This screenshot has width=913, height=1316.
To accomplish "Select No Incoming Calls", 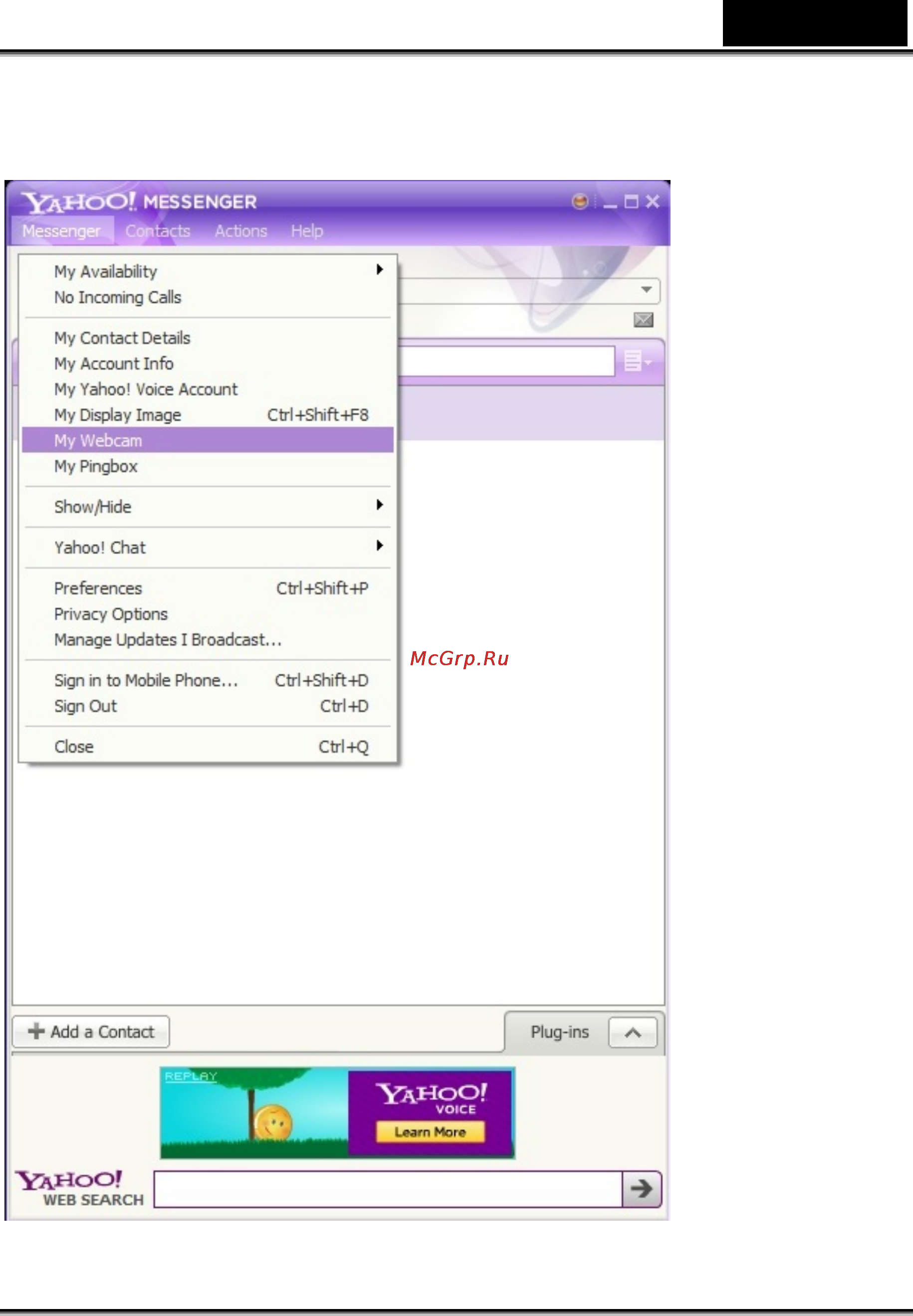I will click(208, 297).
